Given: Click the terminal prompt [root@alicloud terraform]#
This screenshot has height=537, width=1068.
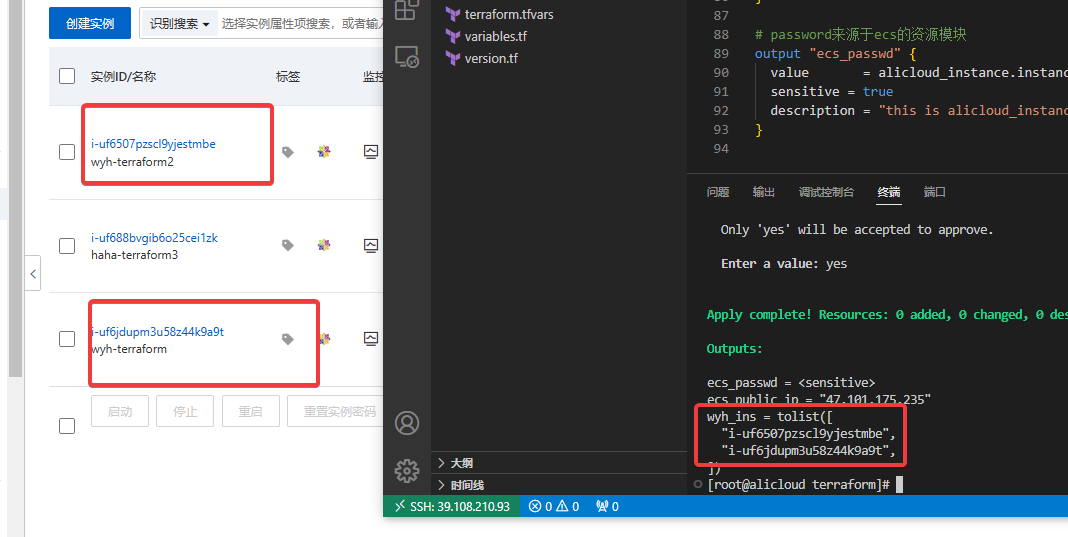Looking at the screenshot, I should [x=798, y=485].
